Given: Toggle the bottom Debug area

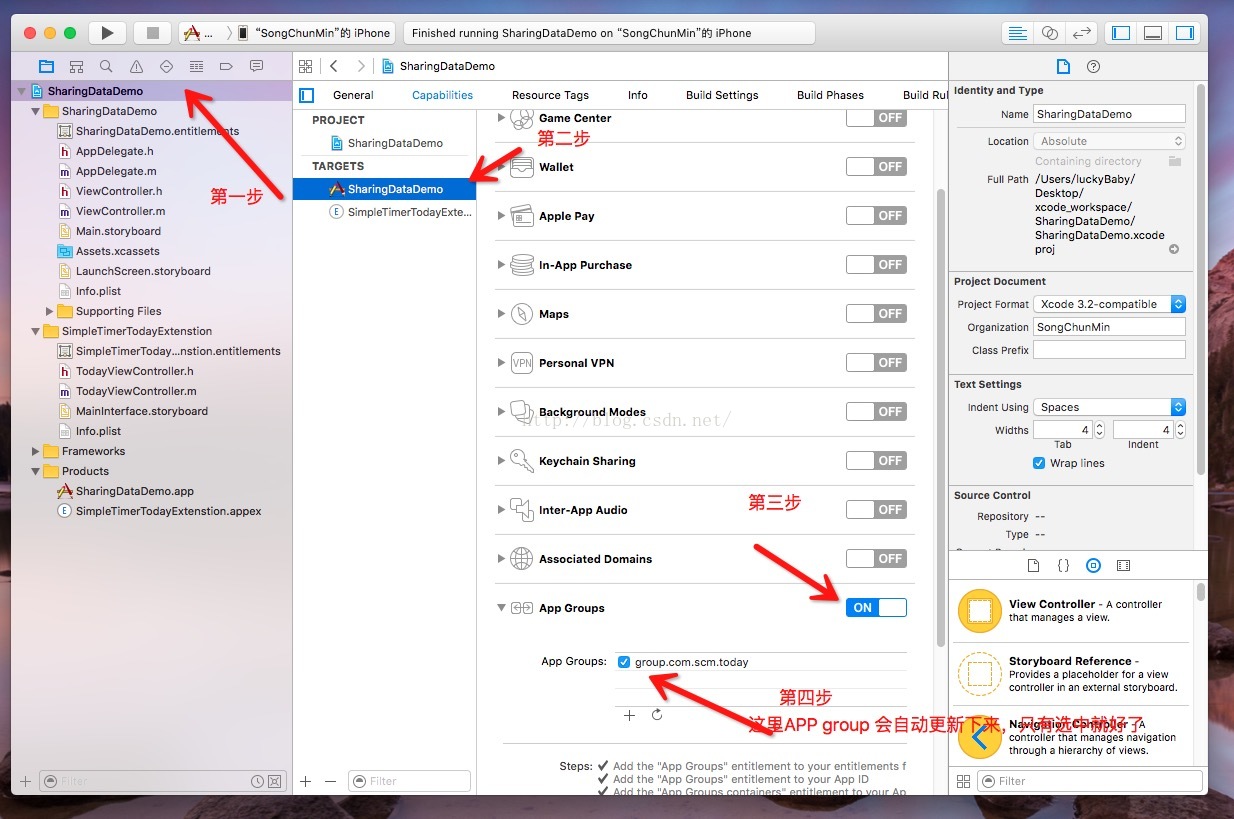Looking at the screenshot, I should [x=1153, y=33].
